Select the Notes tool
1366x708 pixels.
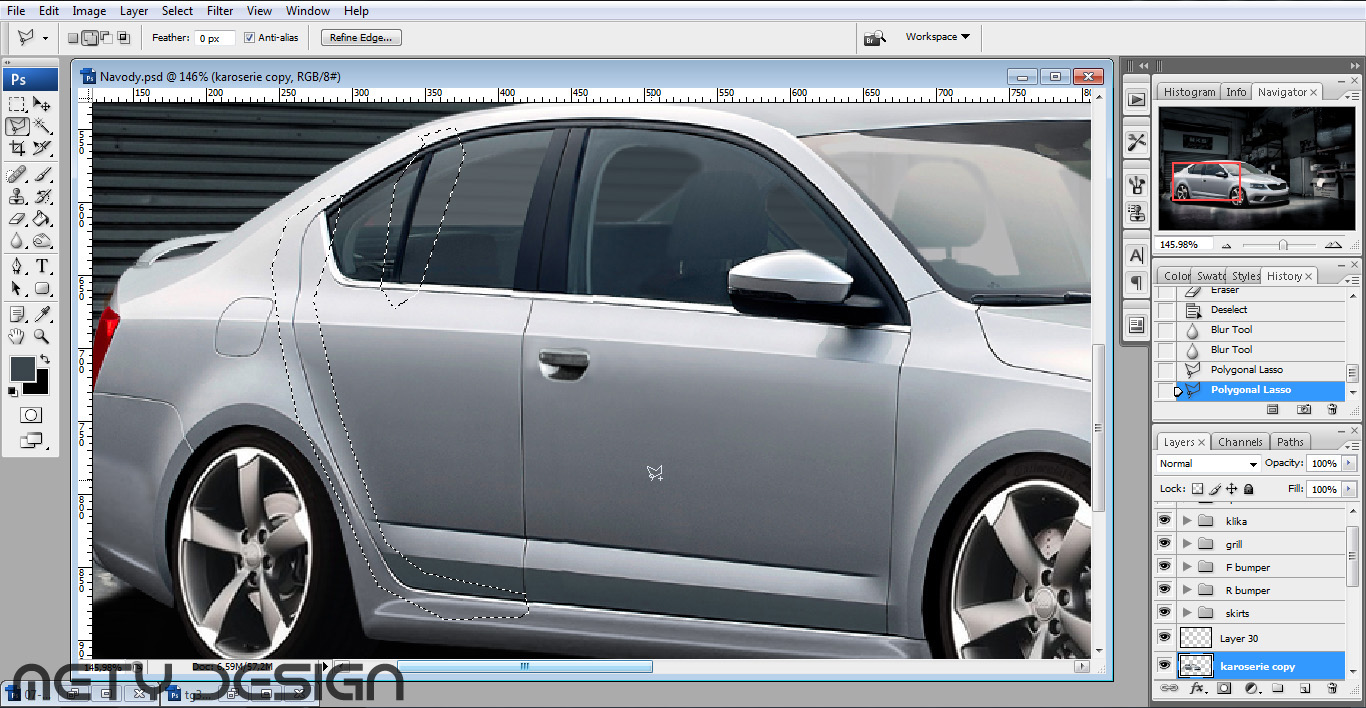coord(17,315)
